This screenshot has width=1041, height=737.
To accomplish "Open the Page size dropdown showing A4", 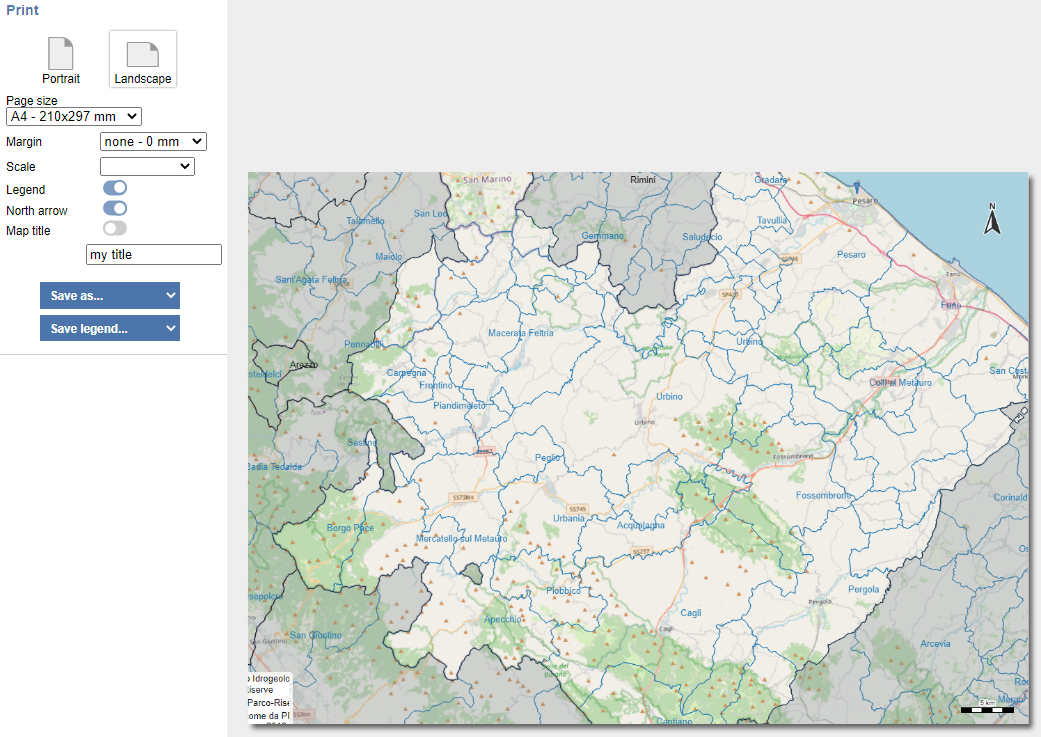I will click(x=73, y=116).
